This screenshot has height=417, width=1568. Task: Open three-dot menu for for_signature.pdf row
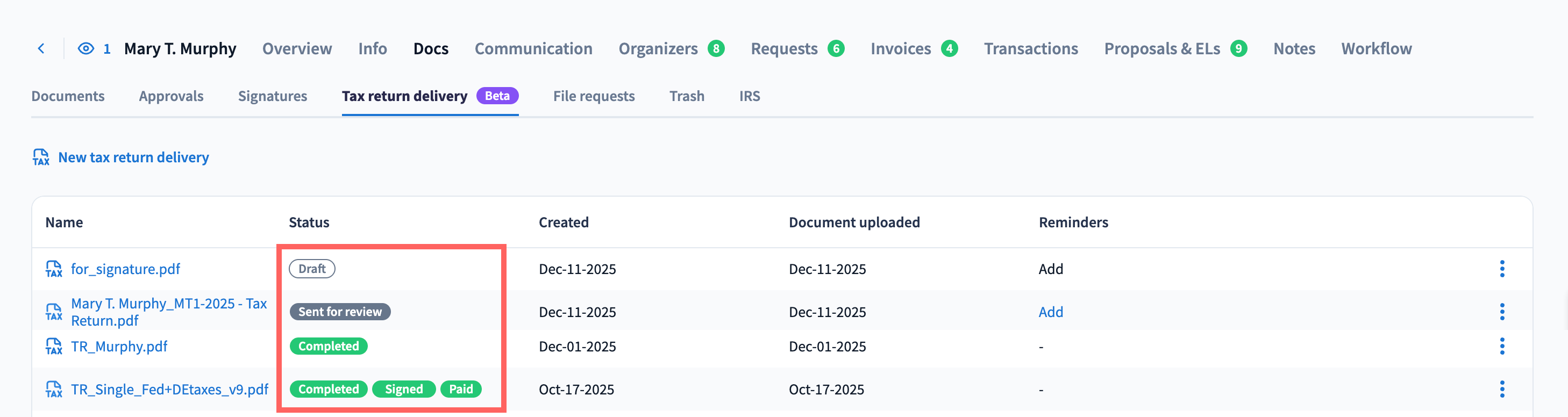click(1502, 269)
